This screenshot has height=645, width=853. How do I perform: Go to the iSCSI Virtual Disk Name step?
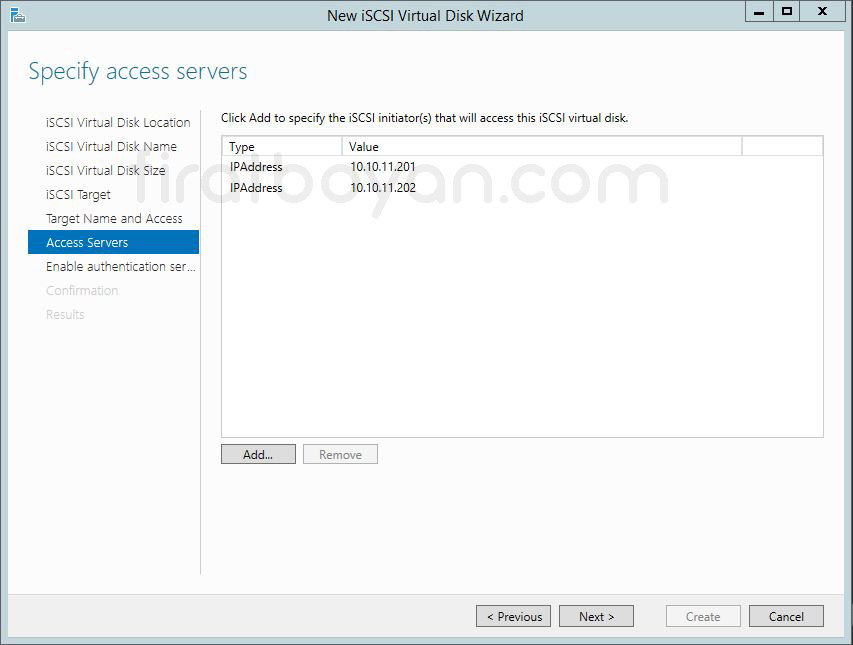point(112,146)
